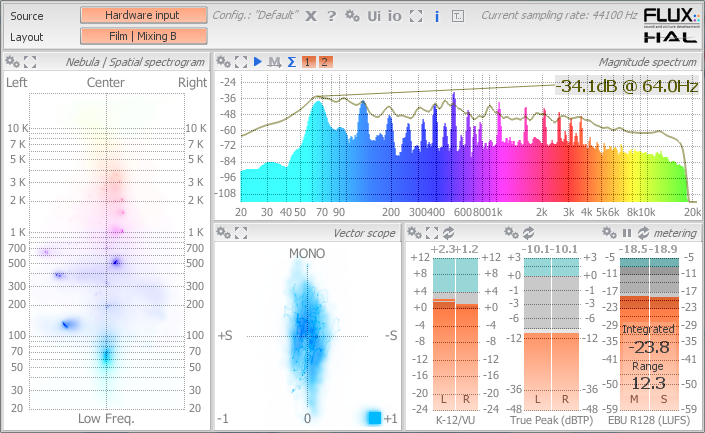Open the Vector scope settings gear
The height and width of the screenshot is (433, 705).
223,233
